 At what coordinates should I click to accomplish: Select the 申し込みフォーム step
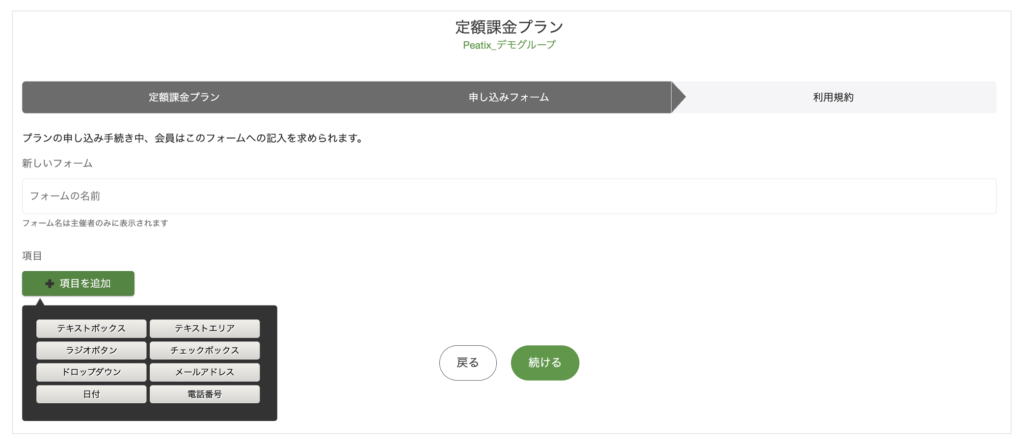(509, 97)
